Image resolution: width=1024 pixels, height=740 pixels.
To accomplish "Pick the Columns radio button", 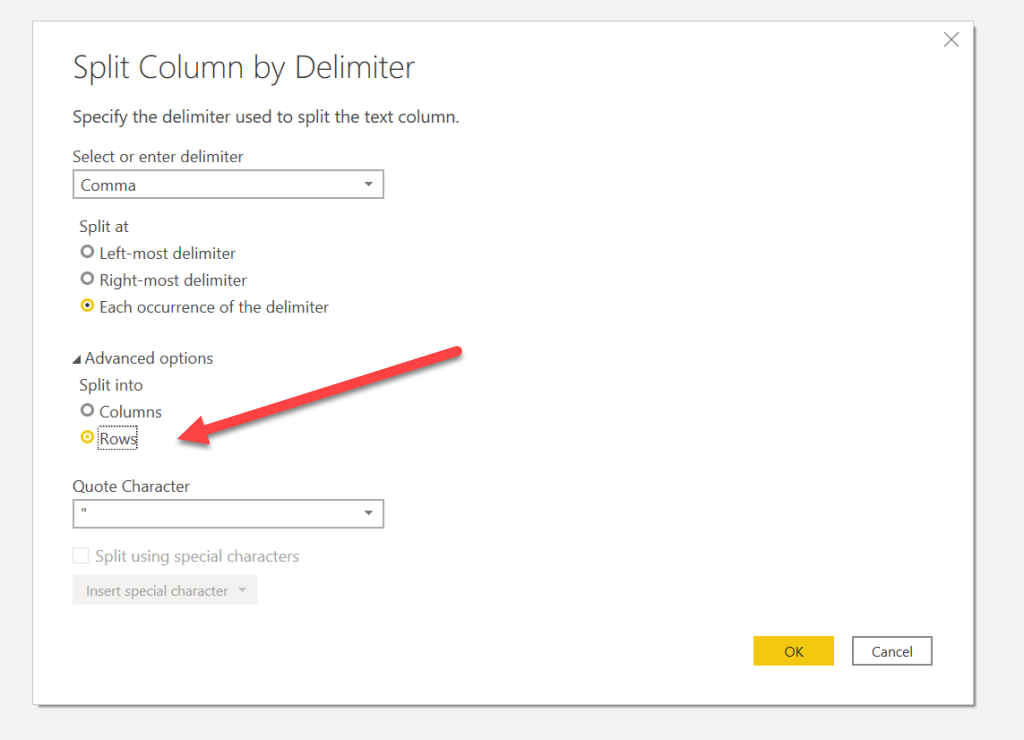I will coord(87,411).
